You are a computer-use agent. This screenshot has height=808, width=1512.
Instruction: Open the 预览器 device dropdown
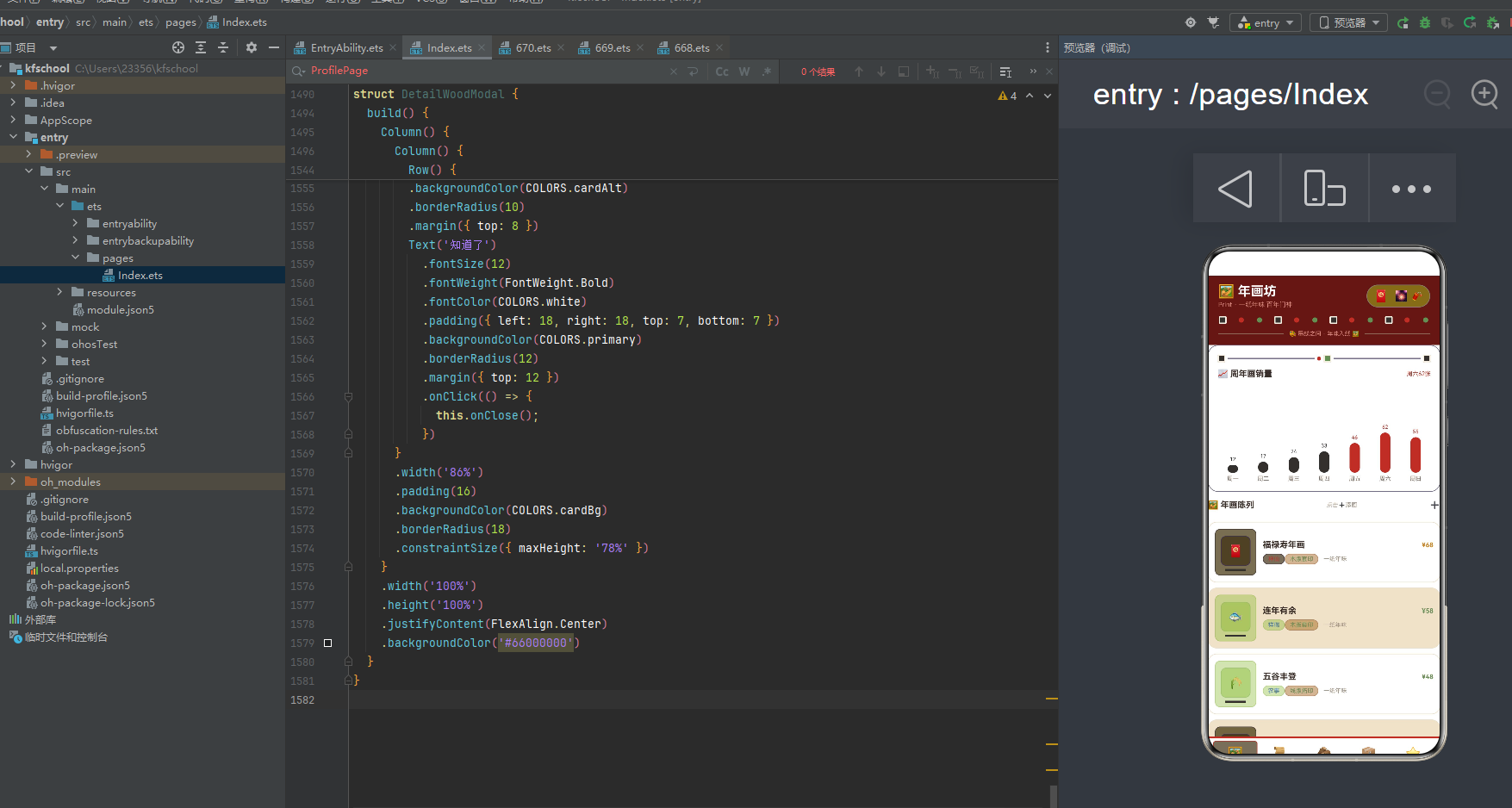(x=1348, y=22)
